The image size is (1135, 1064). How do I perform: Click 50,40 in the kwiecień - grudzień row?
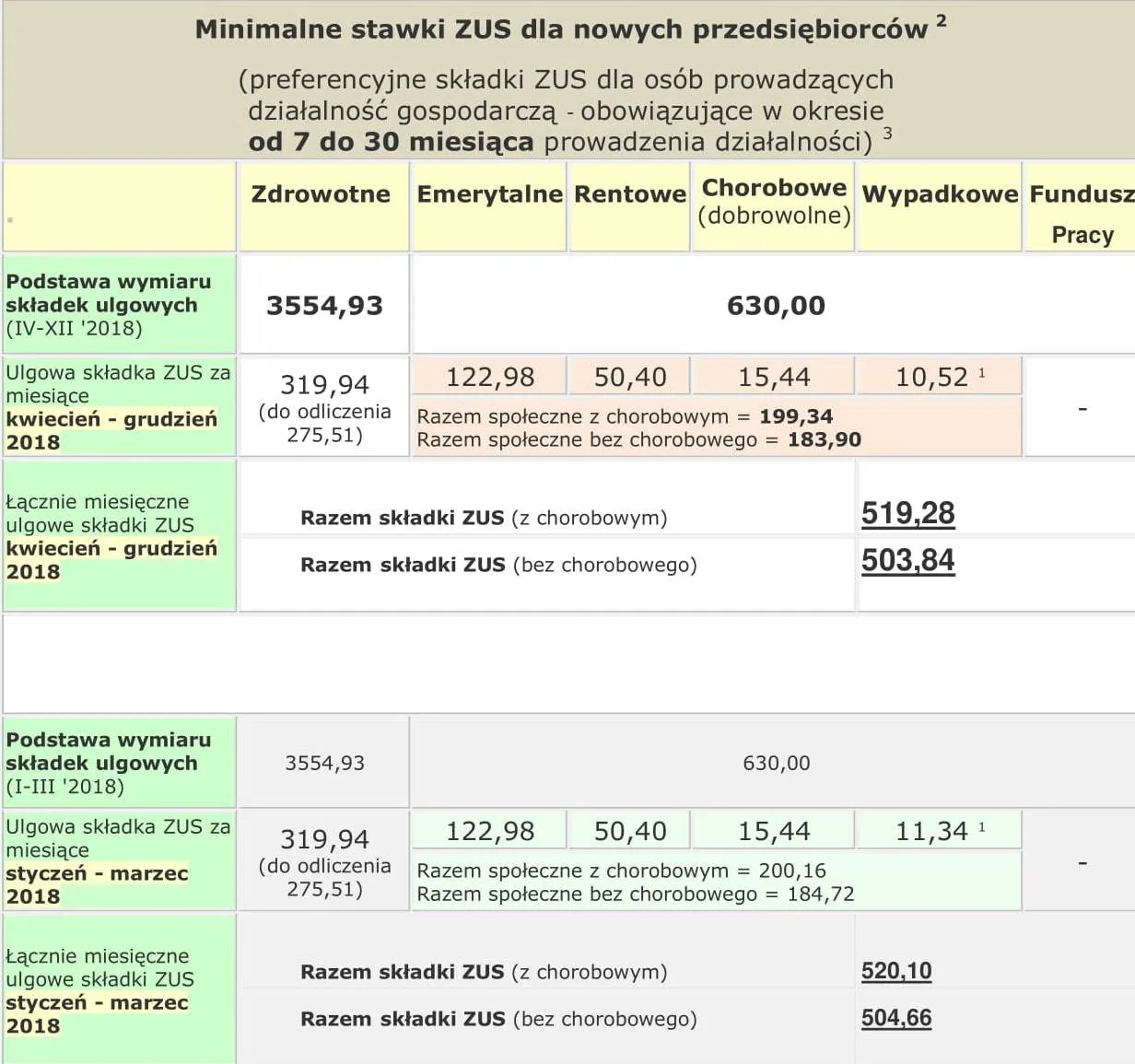(x=630, y=377)
